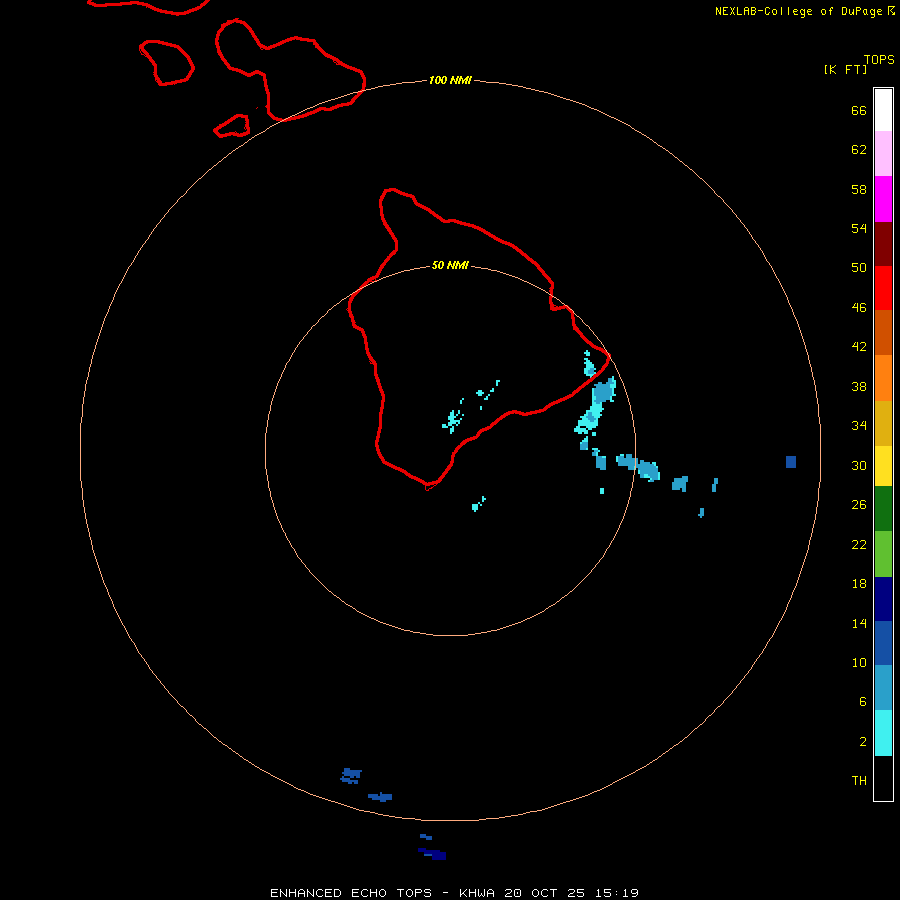This screenshot has width=900, height=900.
Task: Click the dark green swatch between 22 and 26
Action: pos(883,509)
